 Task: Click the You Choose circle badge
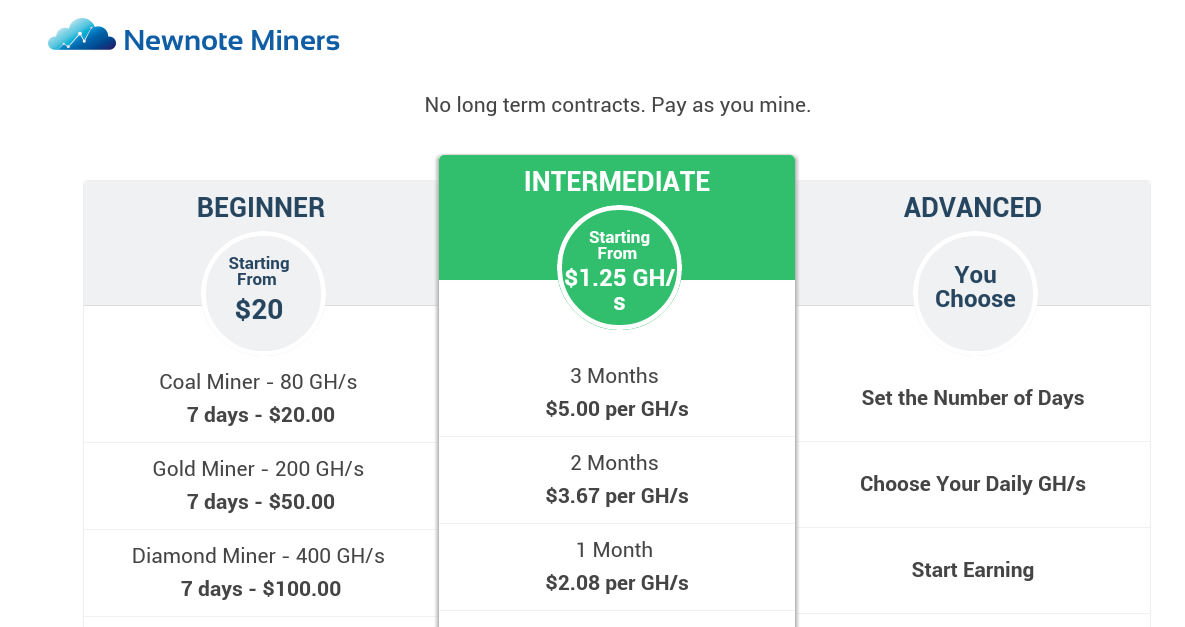click(974, 291)
